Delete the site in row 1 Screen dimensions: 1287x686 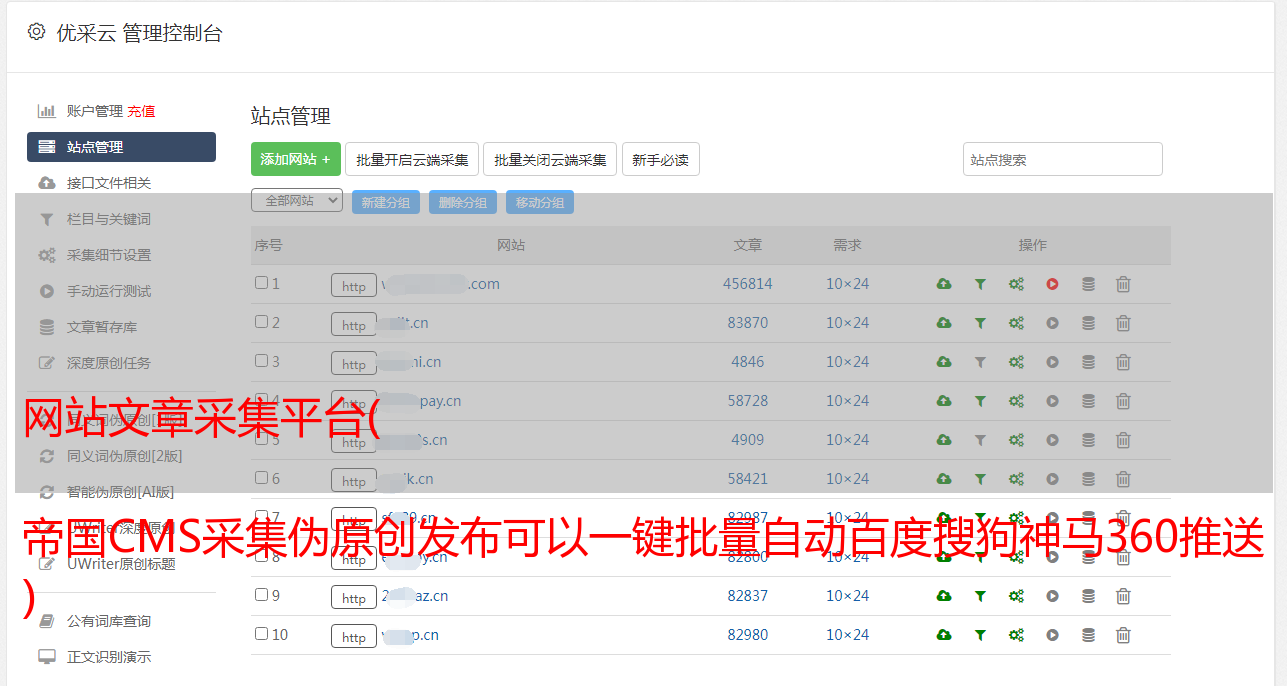coord(1123,284)
